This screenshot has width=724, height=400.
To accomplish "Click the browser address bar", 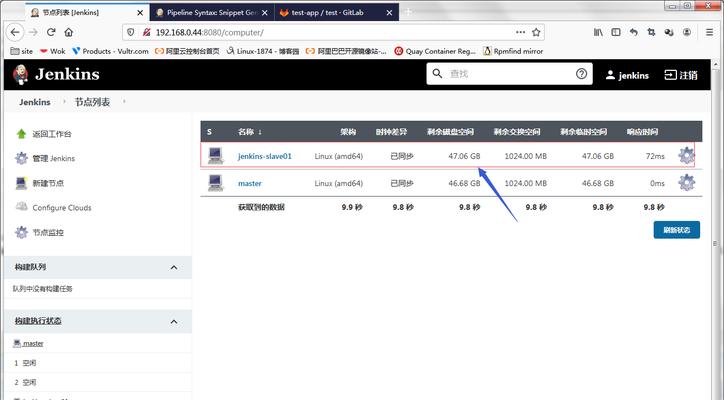I will coord(332,32).
